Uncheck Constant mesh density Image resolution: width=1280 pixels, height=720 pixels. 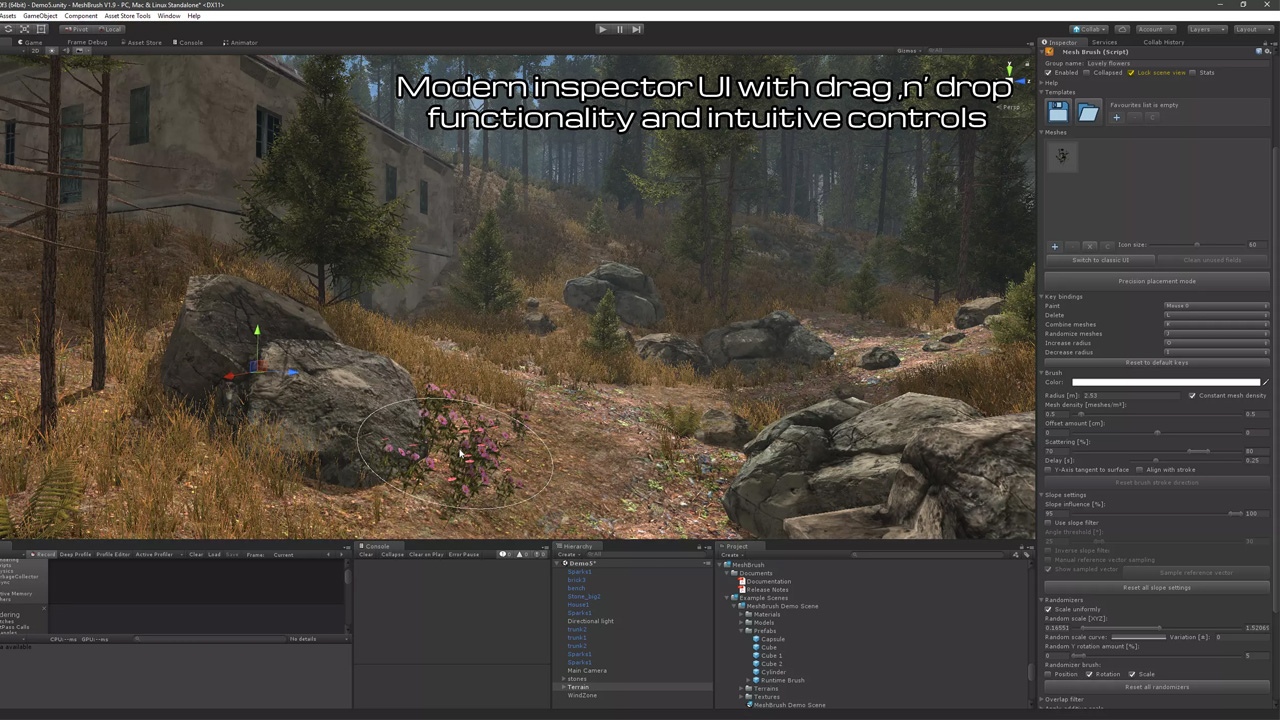coord(1192,396)
